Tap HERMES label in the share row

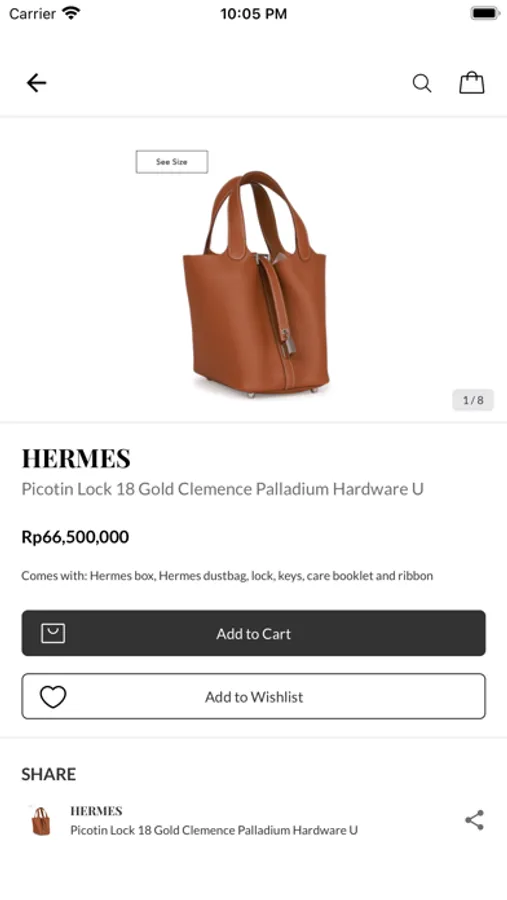click(x=96, y=811)
